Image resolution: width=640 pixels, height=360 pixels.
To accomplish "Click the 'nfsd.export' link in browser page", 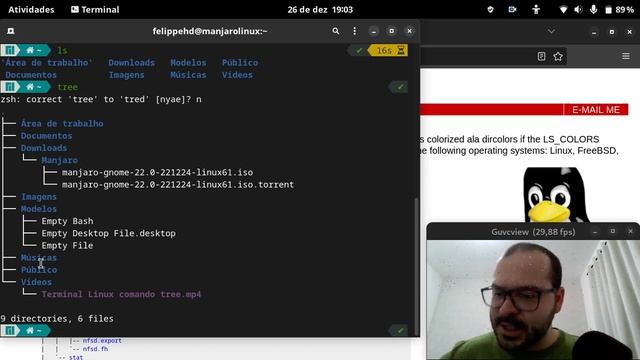I will (102, 340).
